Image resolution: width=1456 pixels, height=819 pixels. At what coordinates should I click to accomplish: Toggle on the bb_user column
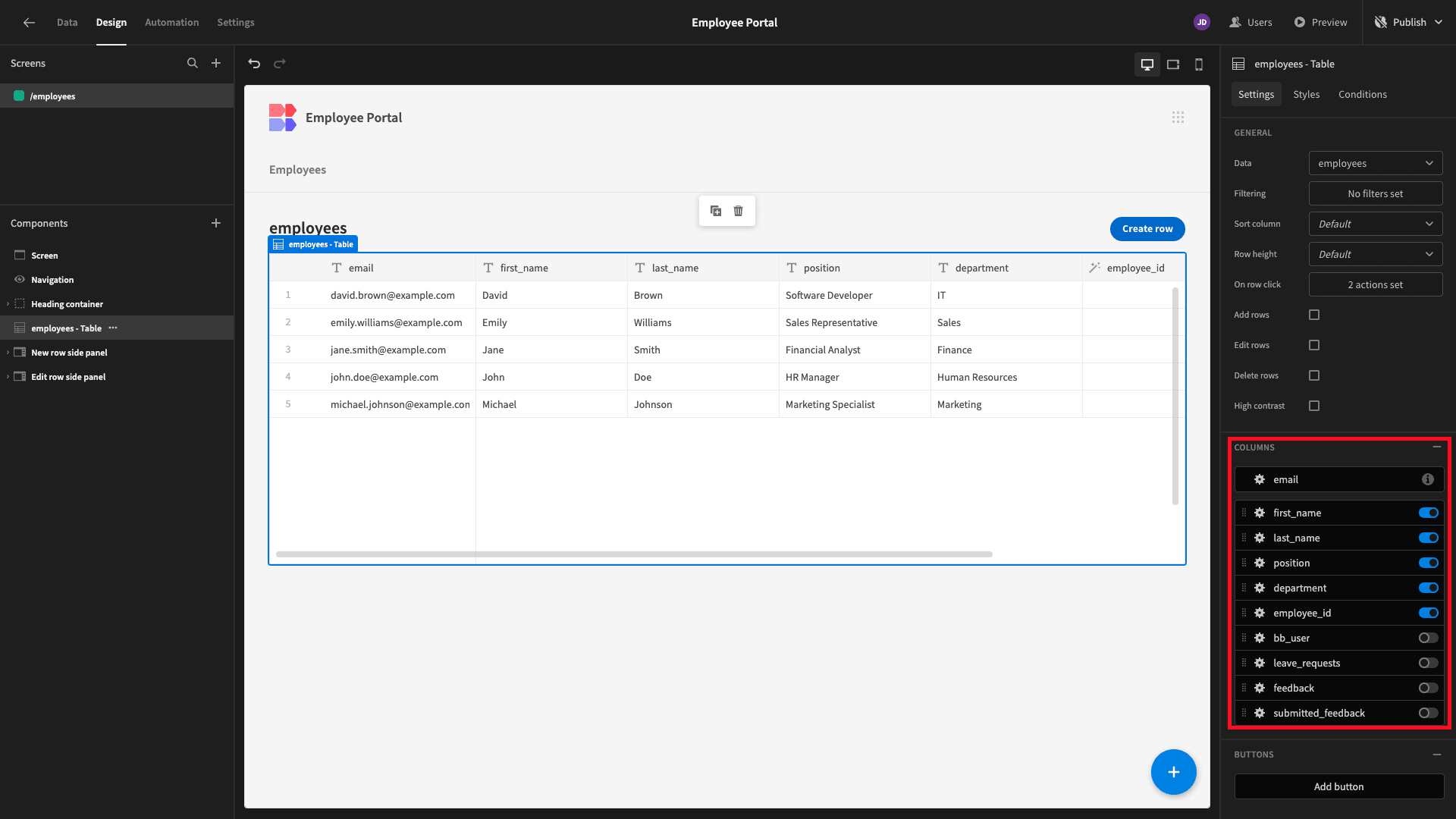[1429, 639]
